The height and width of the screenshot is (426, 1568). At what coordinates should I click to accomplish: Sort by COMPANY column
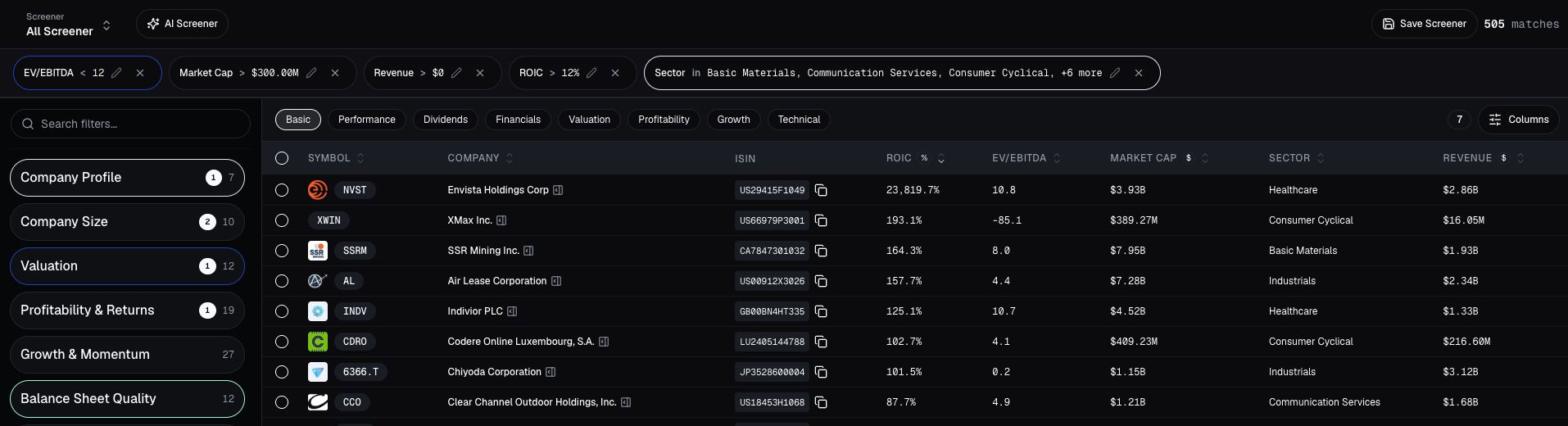tap(480, 158)
